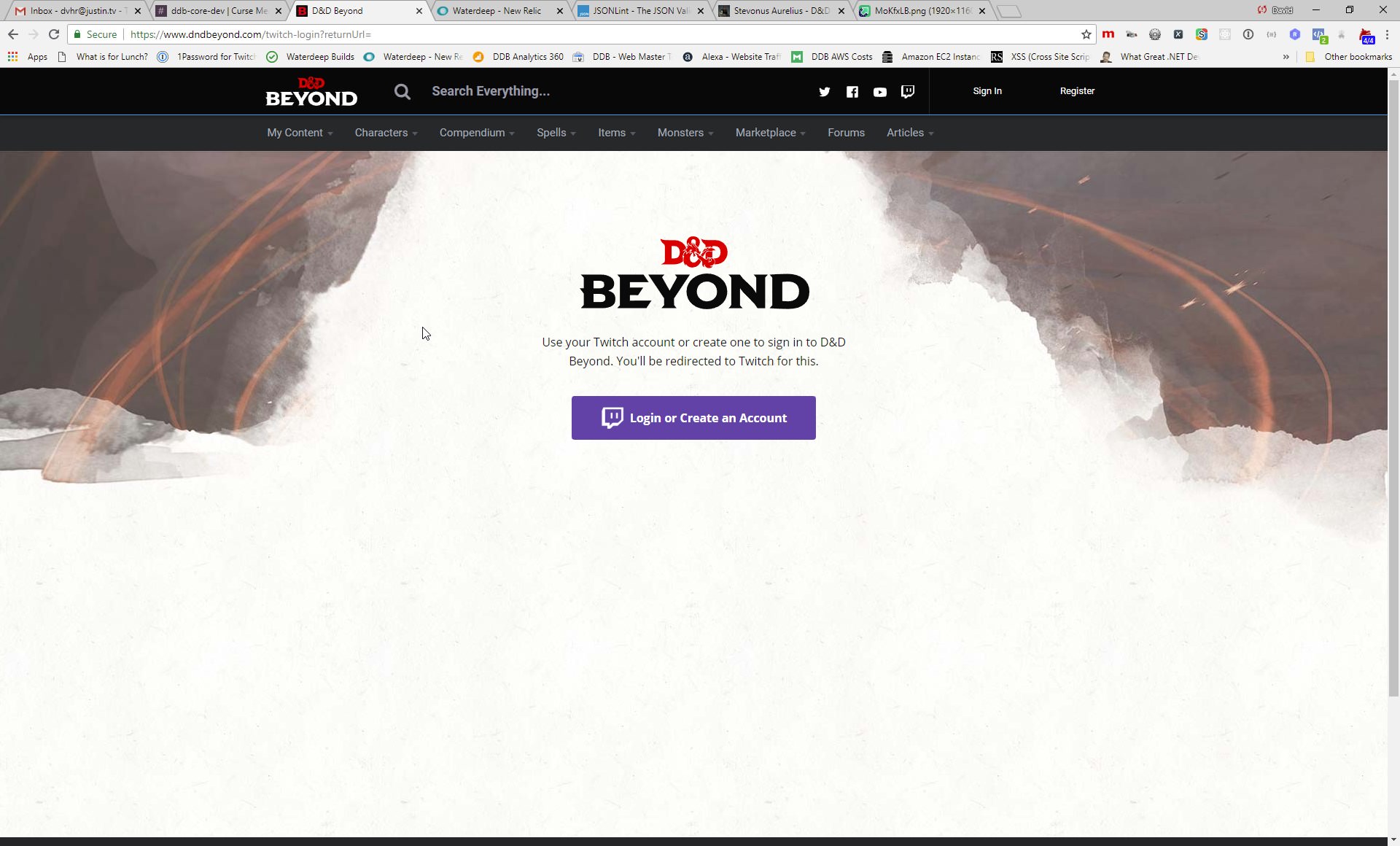This screenshot has width=1400, height=846.
Task: Open the Other bookmarks folder
Action: pos(1348,57)
